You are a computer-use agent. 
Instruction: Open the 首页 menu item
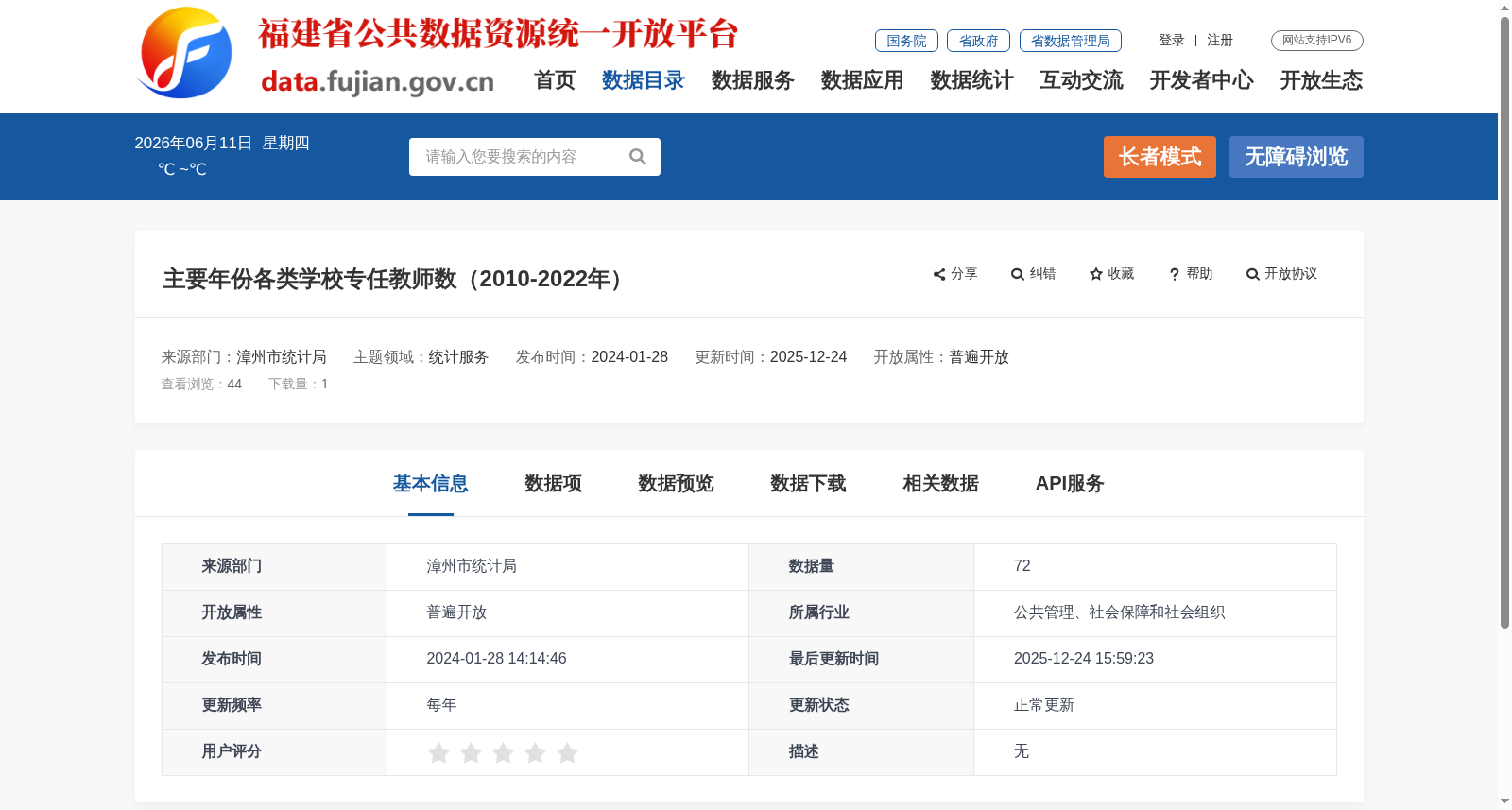pos(555,80)
